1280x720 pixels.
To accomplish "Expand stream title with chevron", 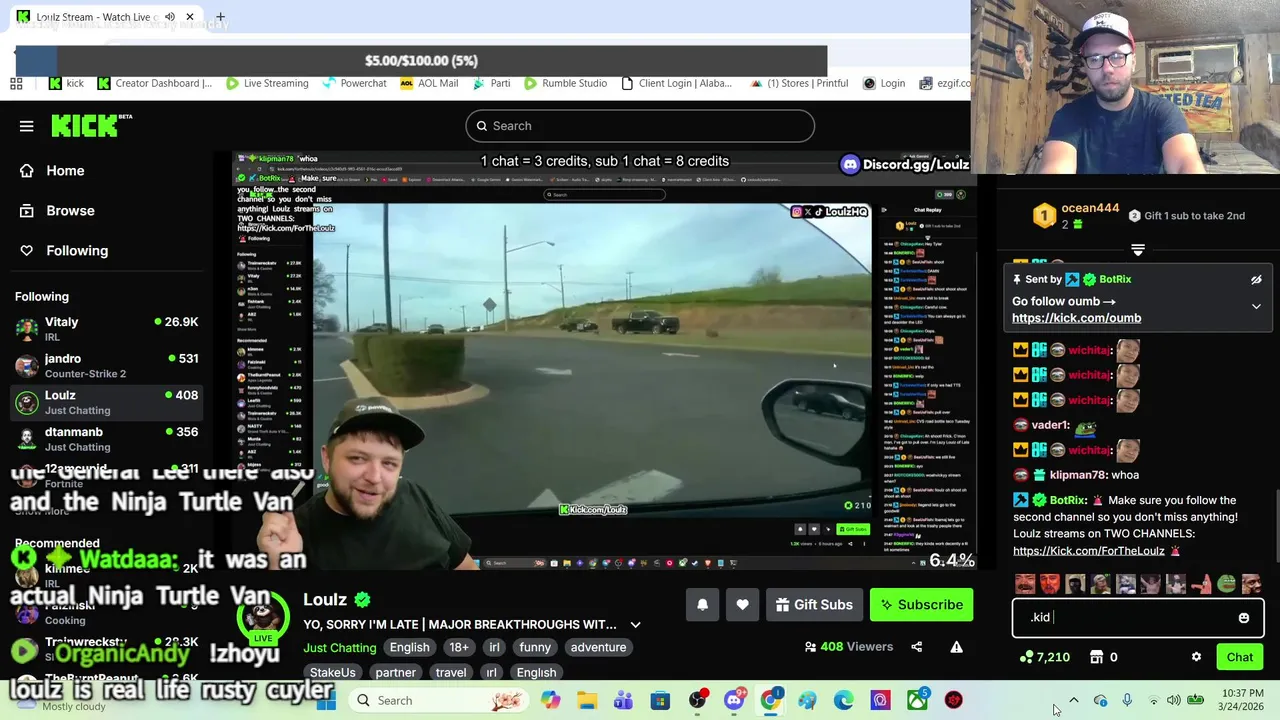I will point(635,625).
